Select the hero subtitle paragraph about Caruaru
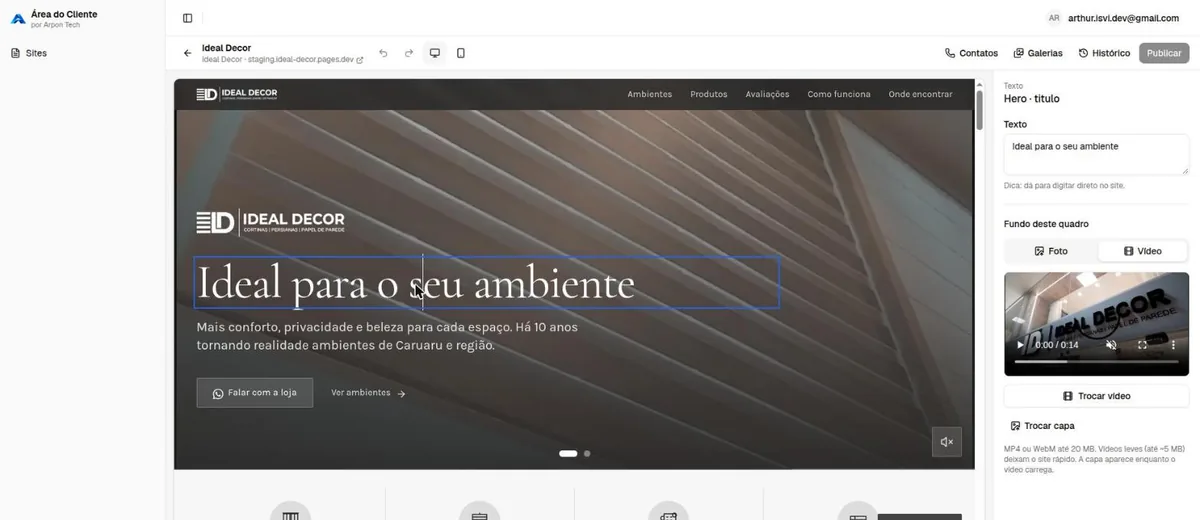1200x520 pixels. click(387, 336)
